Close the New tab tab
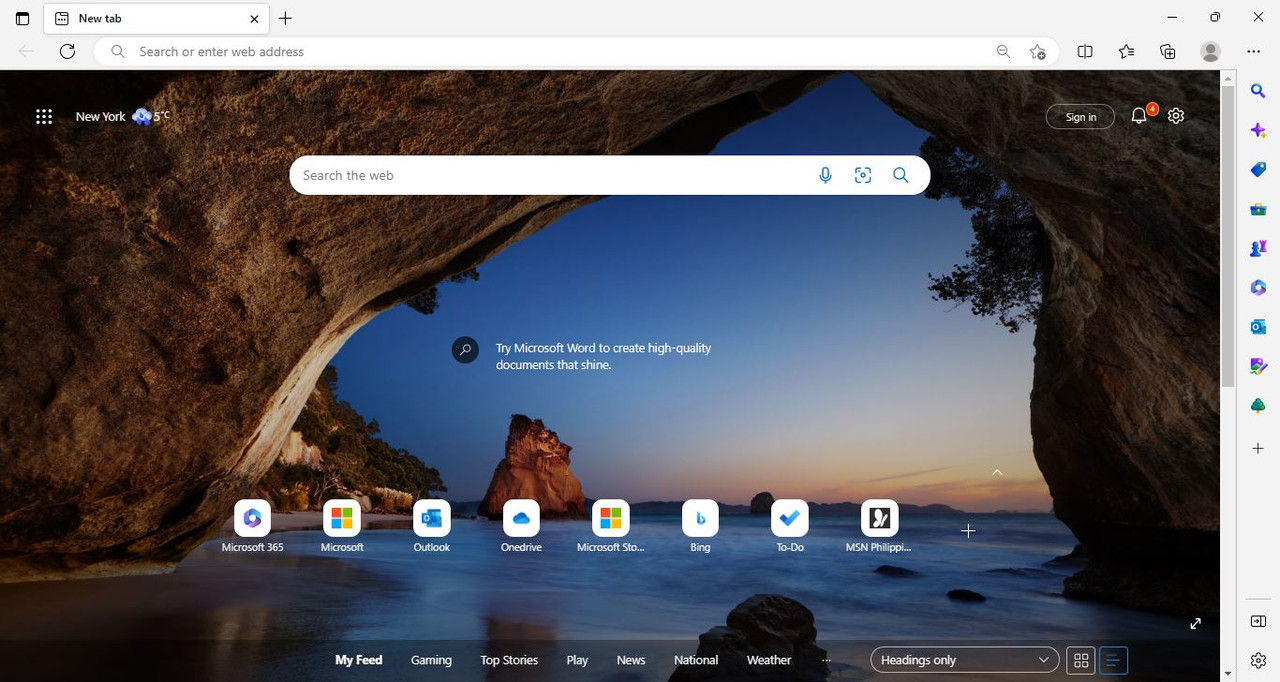The height and width of the screenshot is (682, 1280). (x=254, y=18)
